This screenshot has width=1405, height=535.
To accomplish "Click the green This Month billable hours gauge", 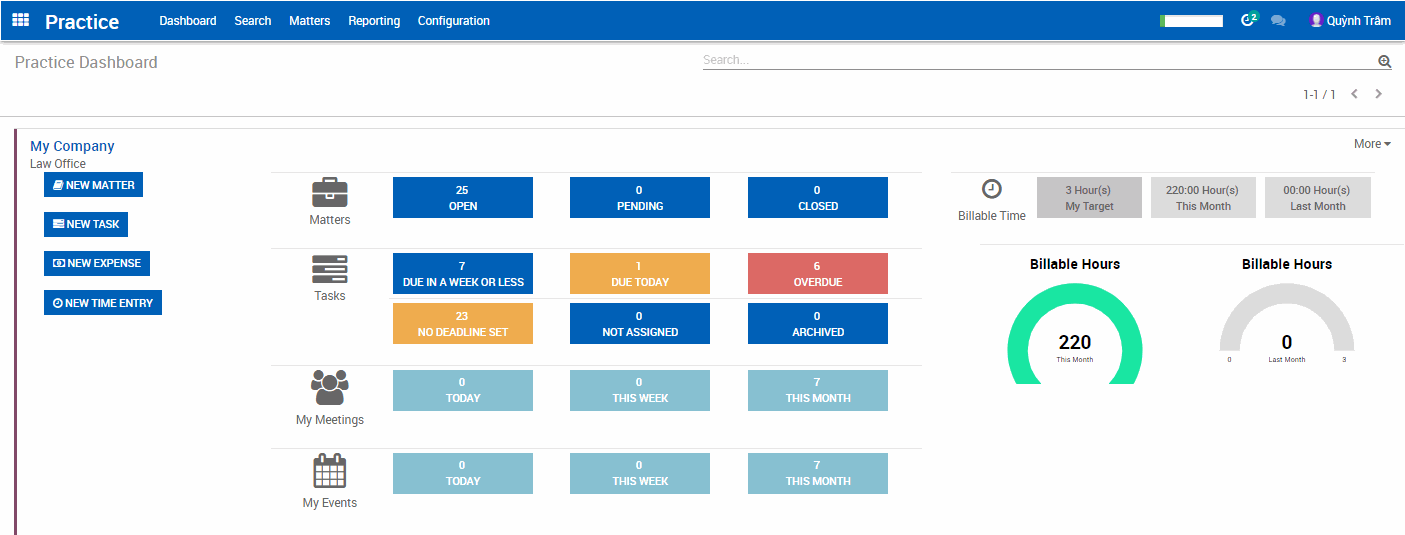I will pyautogui.click(x=1075, y=334).
